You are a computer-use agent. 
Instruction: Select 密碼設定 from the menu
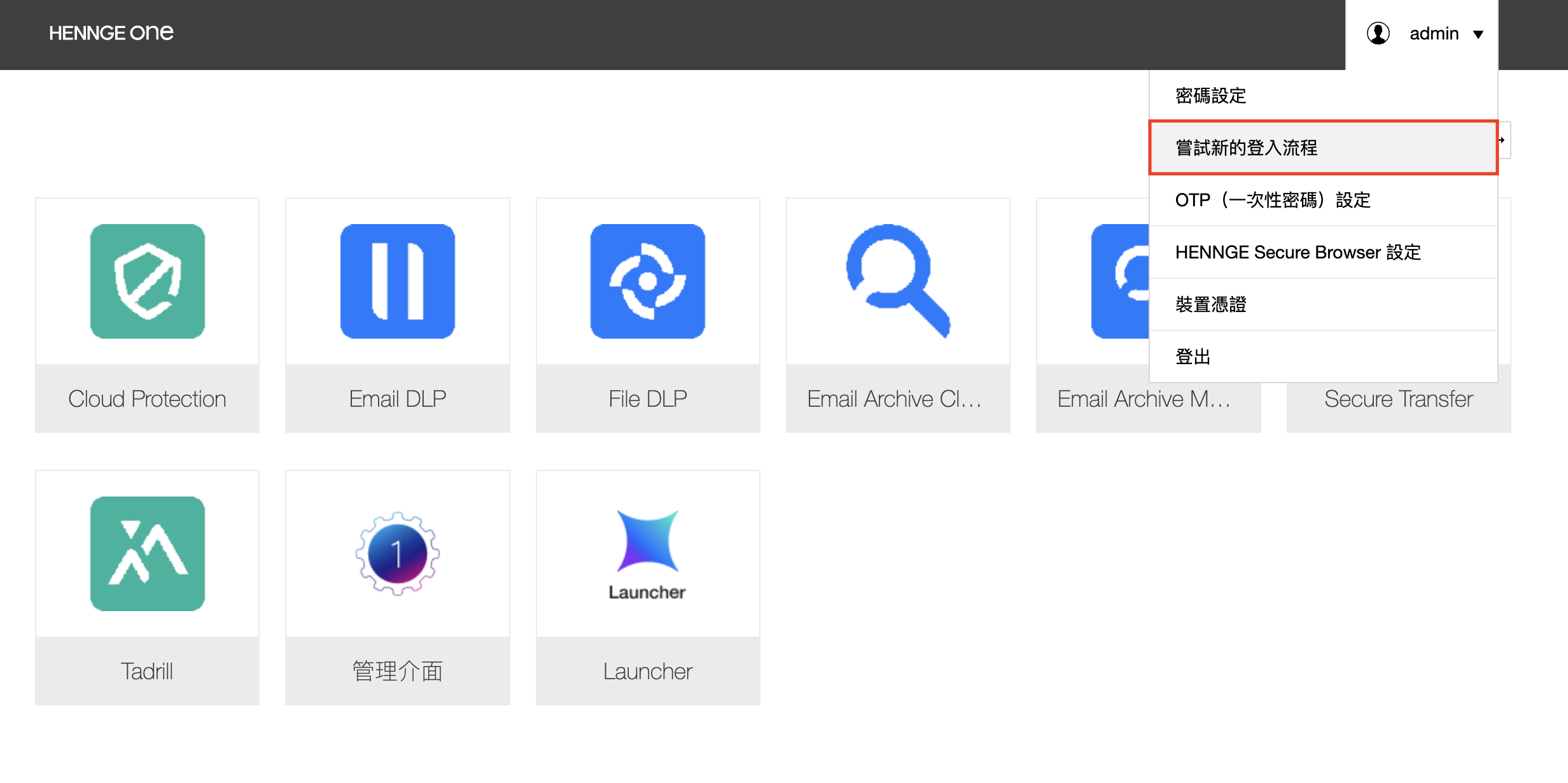tap(1323, 95)
